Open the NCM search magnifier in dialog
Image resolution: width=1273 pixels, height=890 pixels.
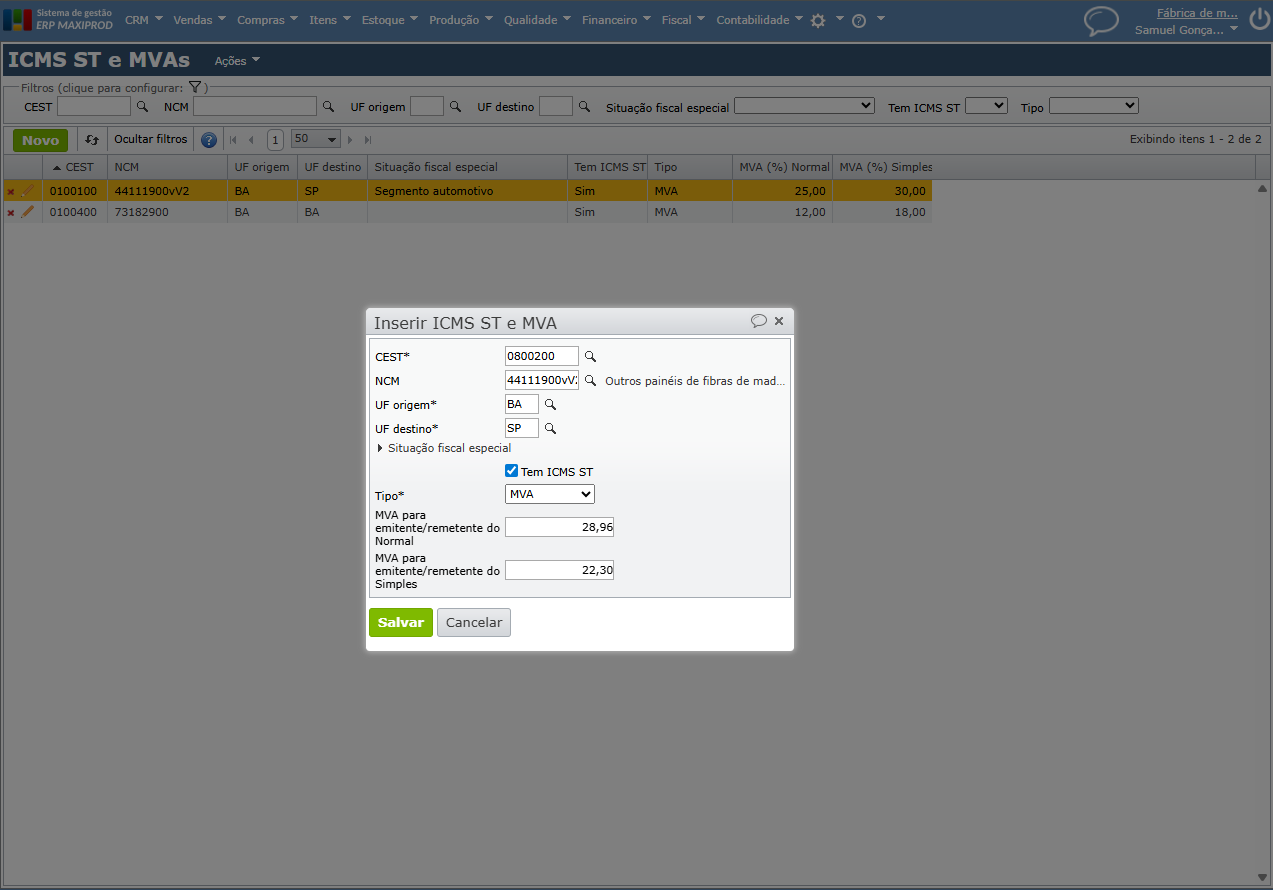tap(590, 380)
